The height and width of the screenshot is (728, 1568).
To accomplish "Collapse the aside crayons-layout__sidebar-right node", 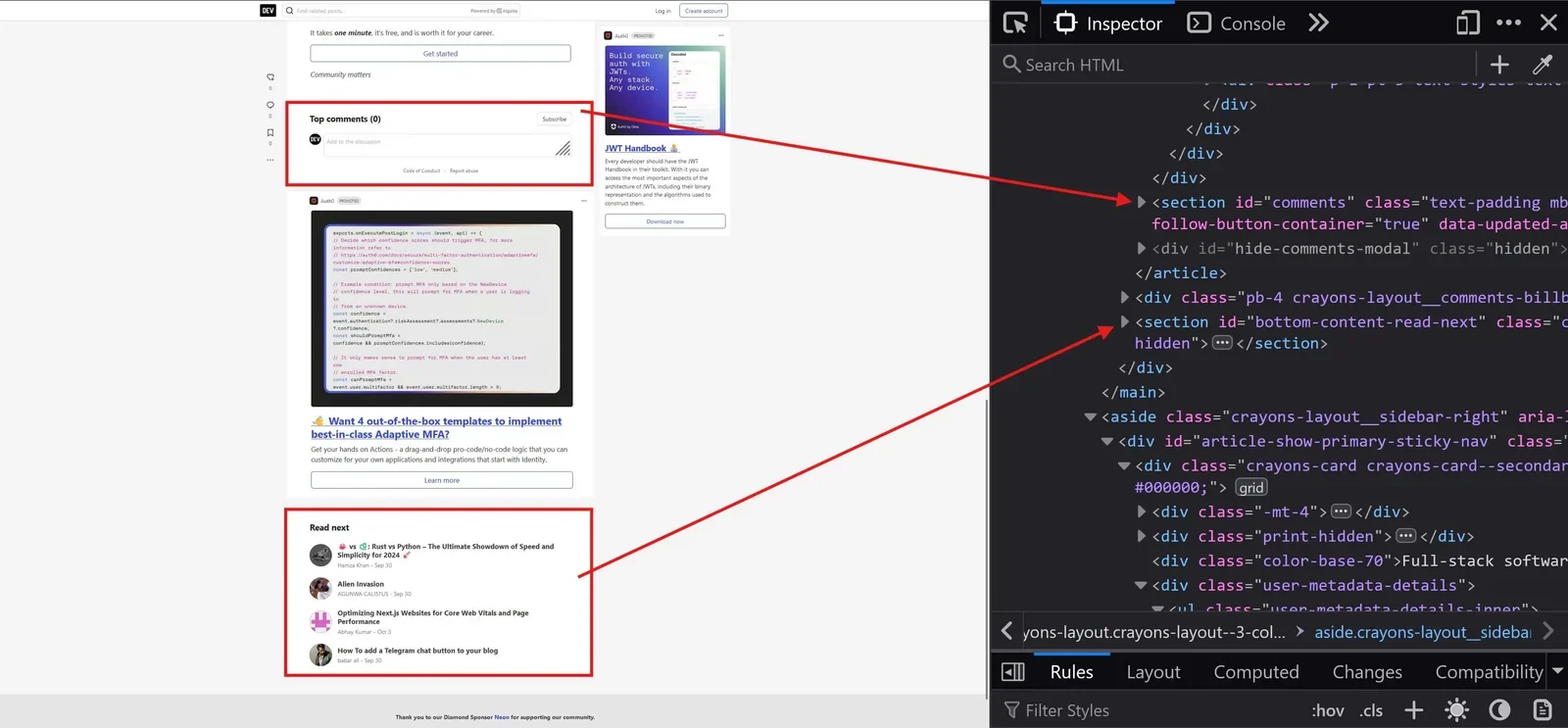I will [x=1090, y=416].
